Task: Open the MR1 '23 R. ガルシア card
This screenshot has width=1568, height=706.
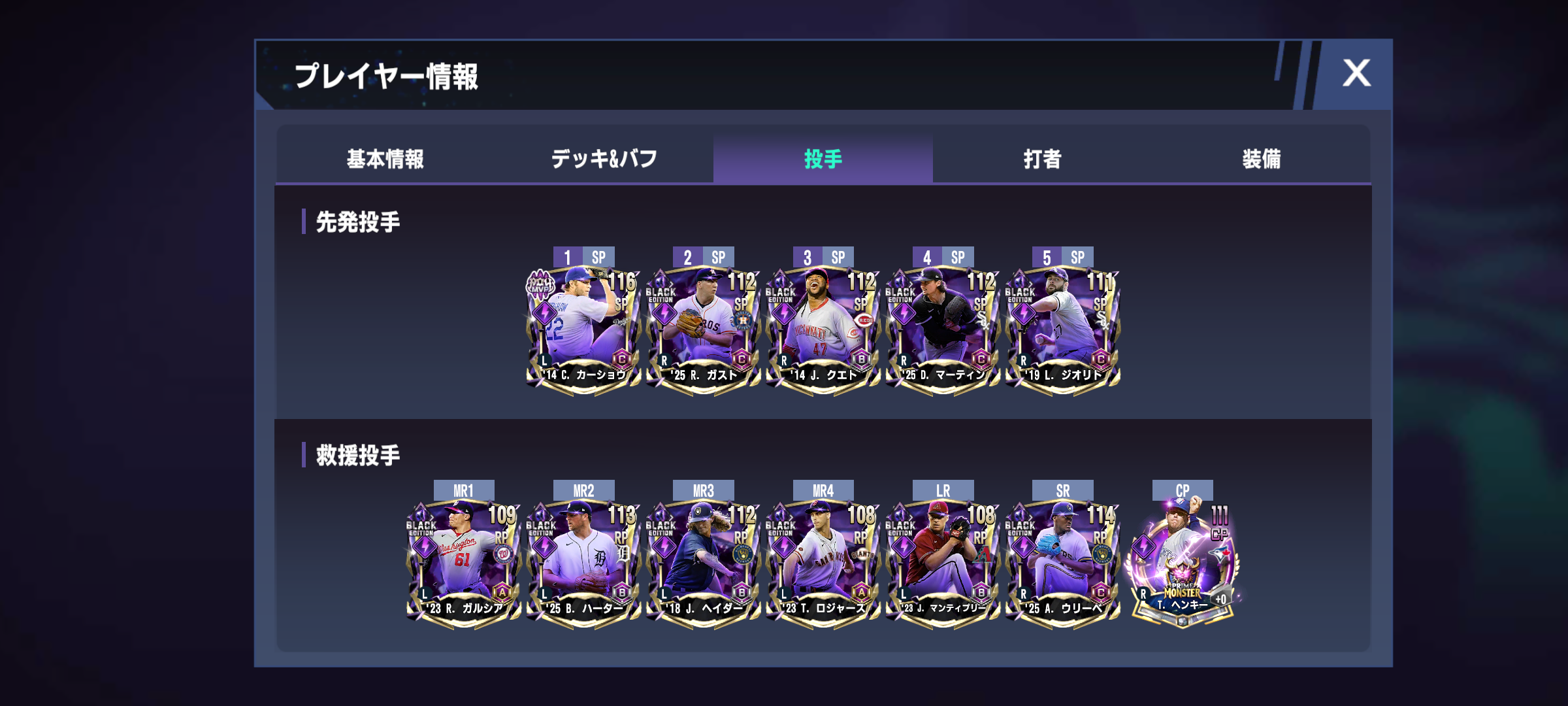Action: (464, 562)
